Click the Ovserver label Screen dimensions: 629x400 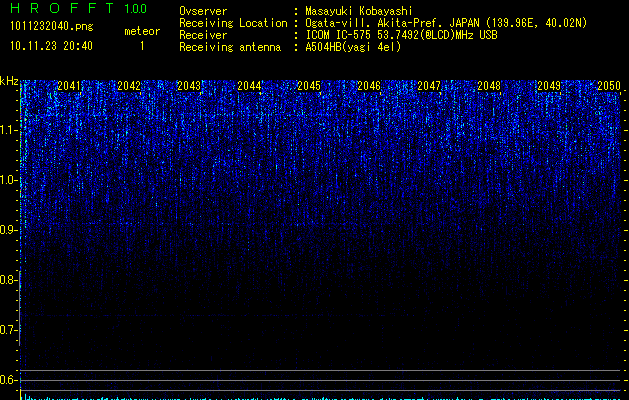click(x=203, y=11)
